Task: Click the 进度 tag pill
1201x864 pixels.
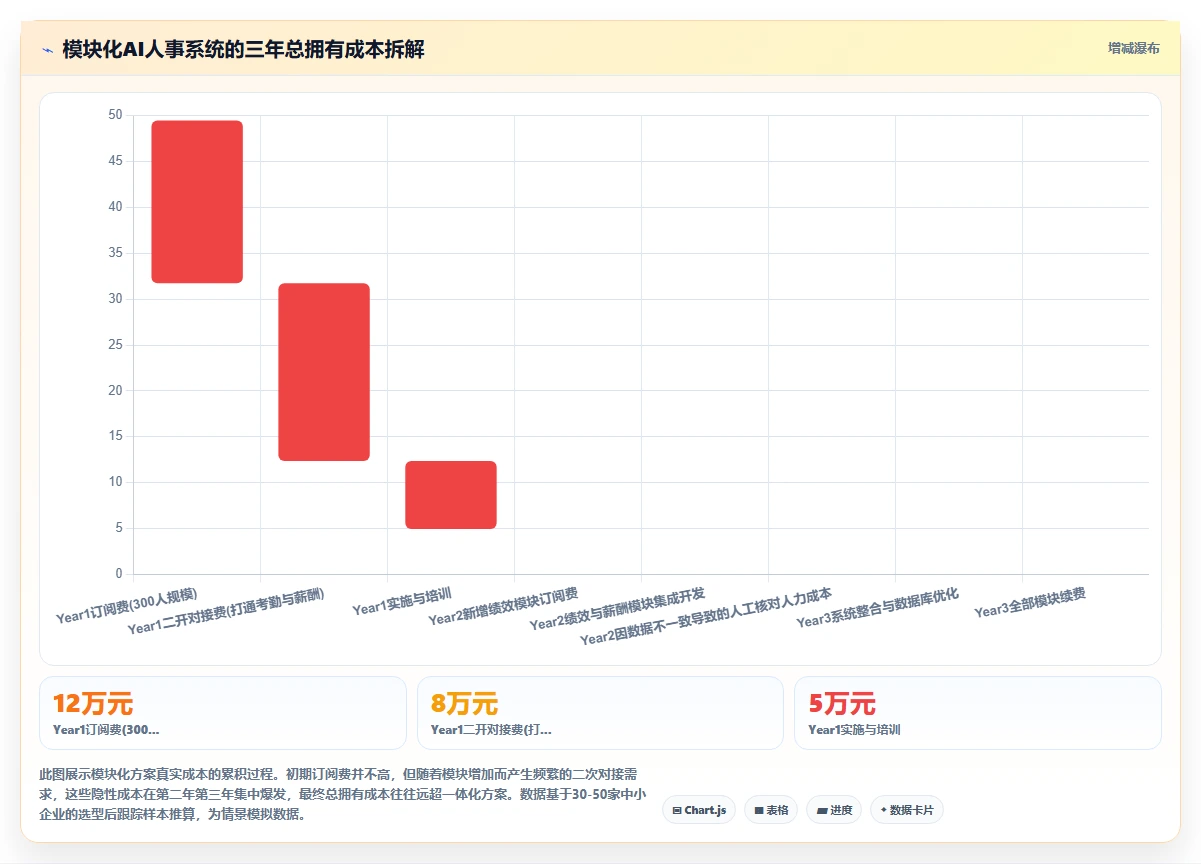Action: [x=834, y=810]
